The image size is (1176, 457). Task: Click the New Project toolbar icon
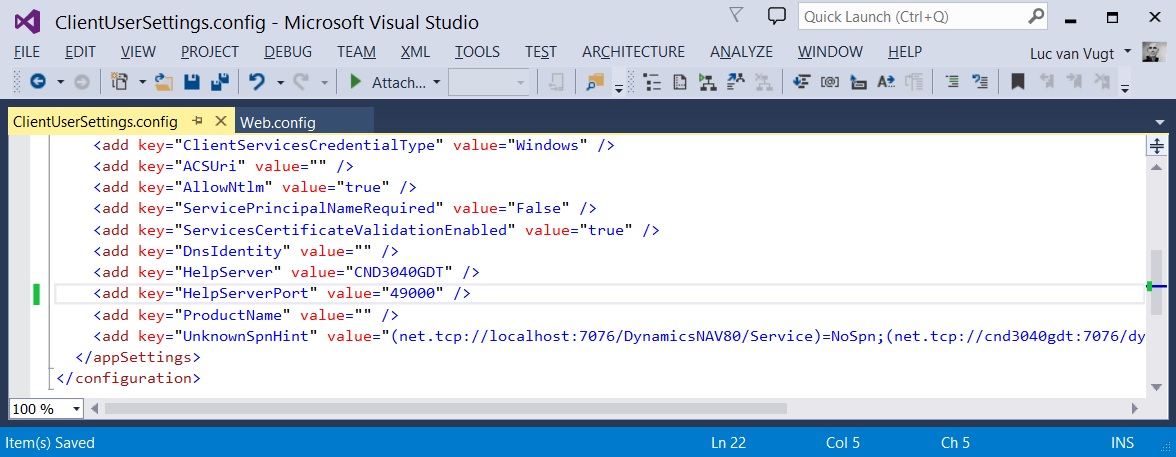coord(120,82)
